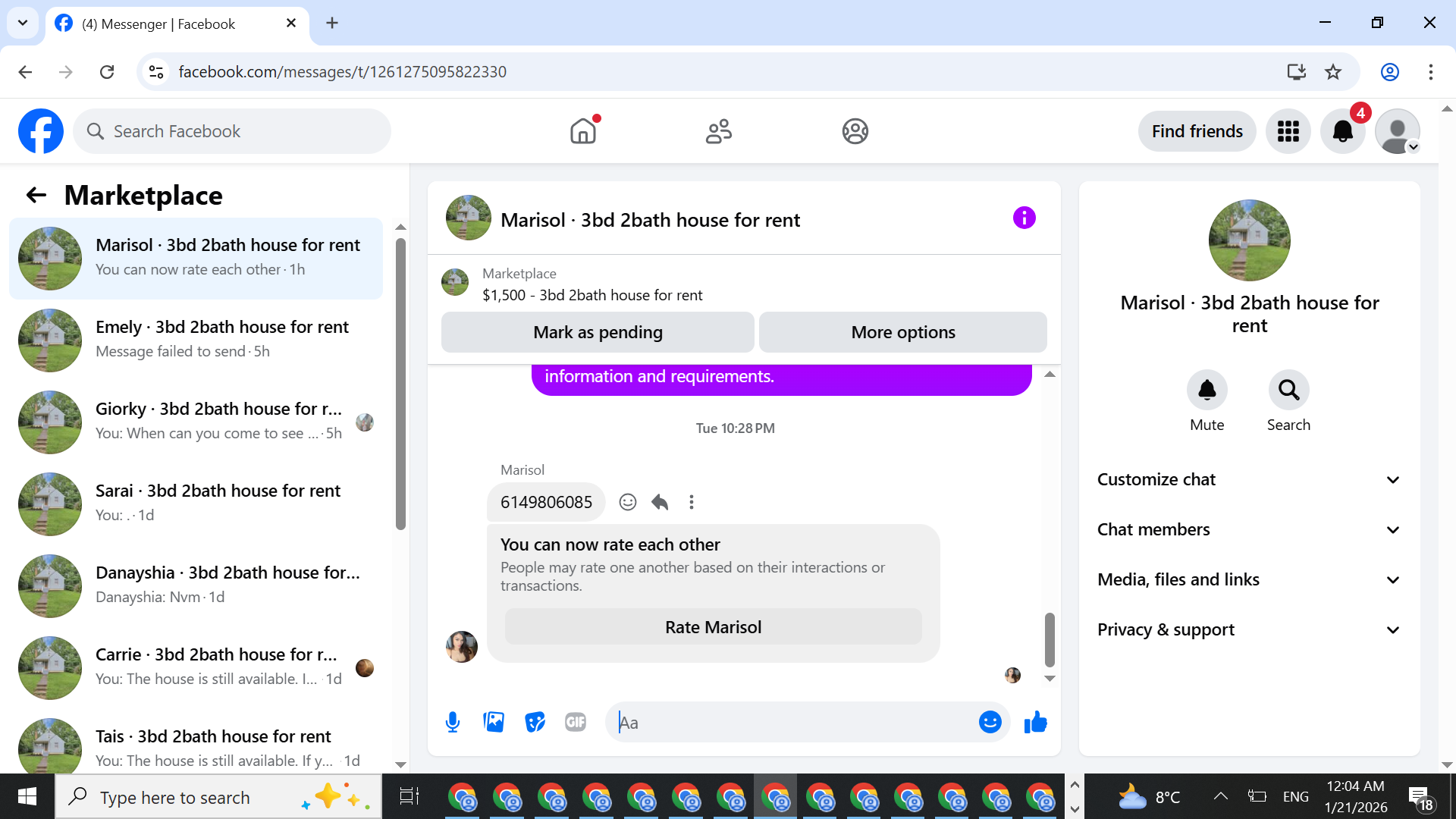This screenshot has height=819, width=1456.
Task: Open the Chrome three-dot menu
Action: [x=1431, y=72]
